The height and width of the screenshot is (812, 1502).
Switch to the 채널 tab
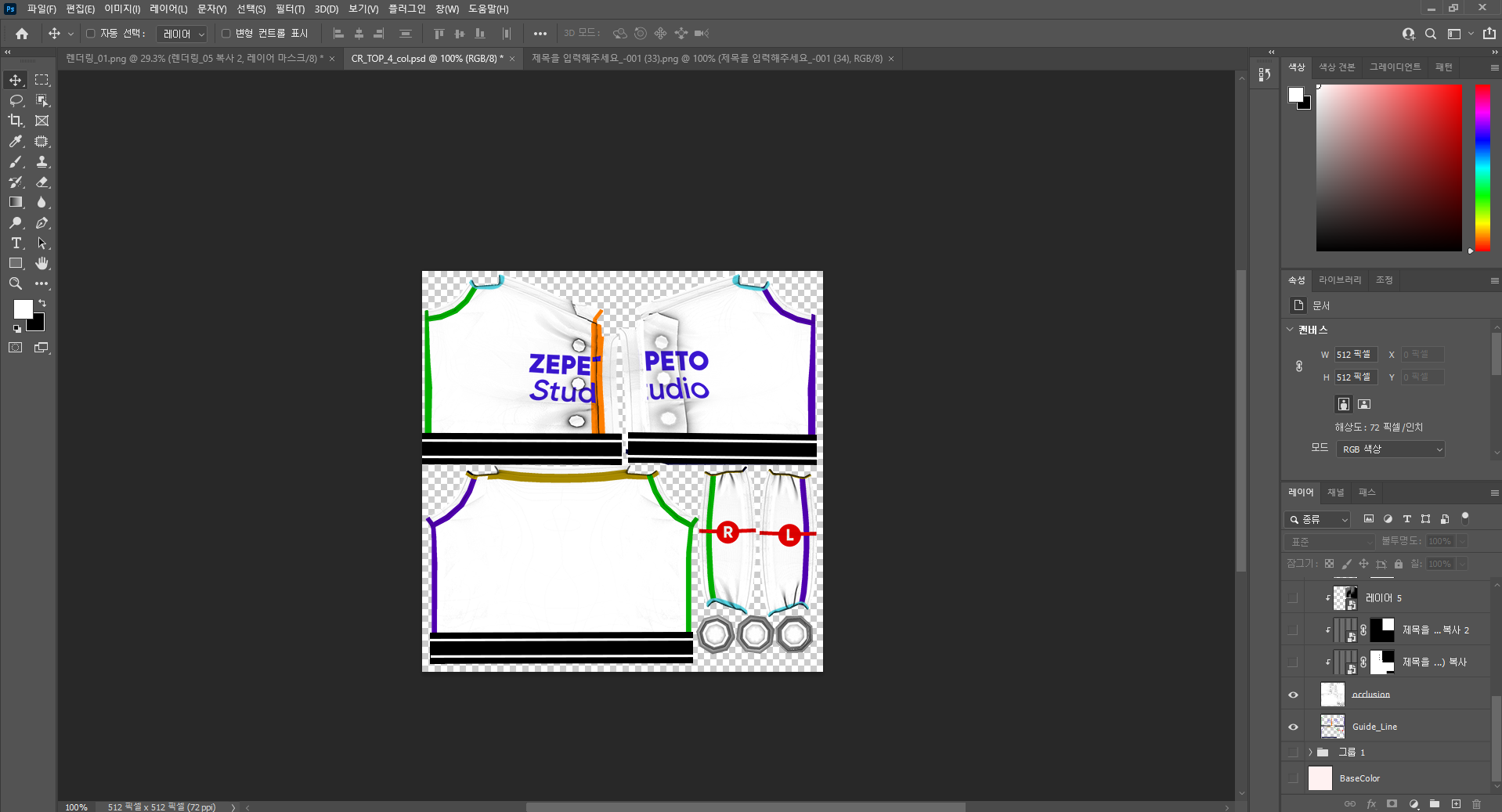(x=1336, y=493)
